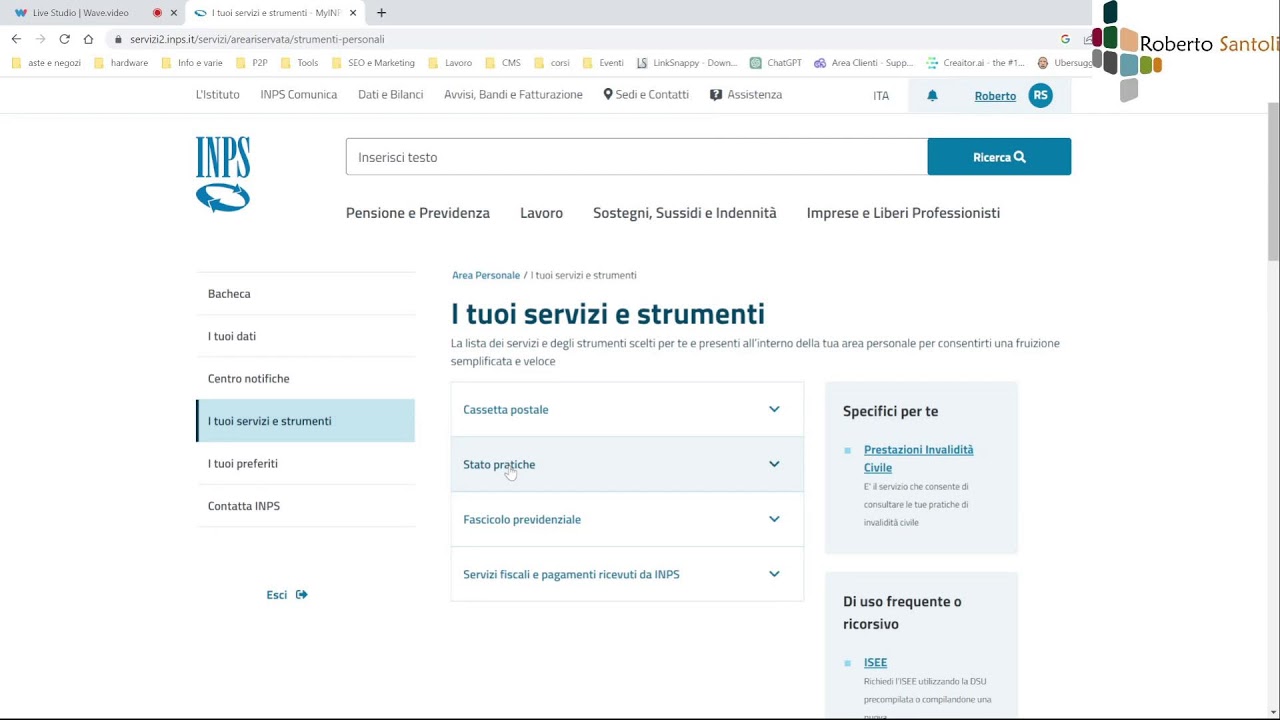Click the INPS logo

click(223, 174)
